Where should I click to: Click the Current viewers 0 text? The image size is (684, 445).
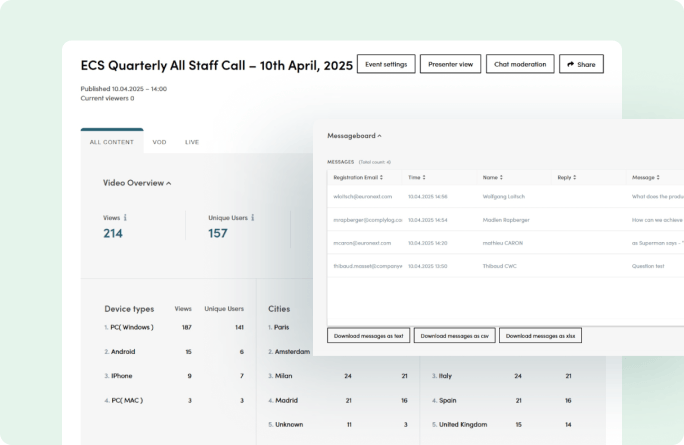(x=107, y=98)
